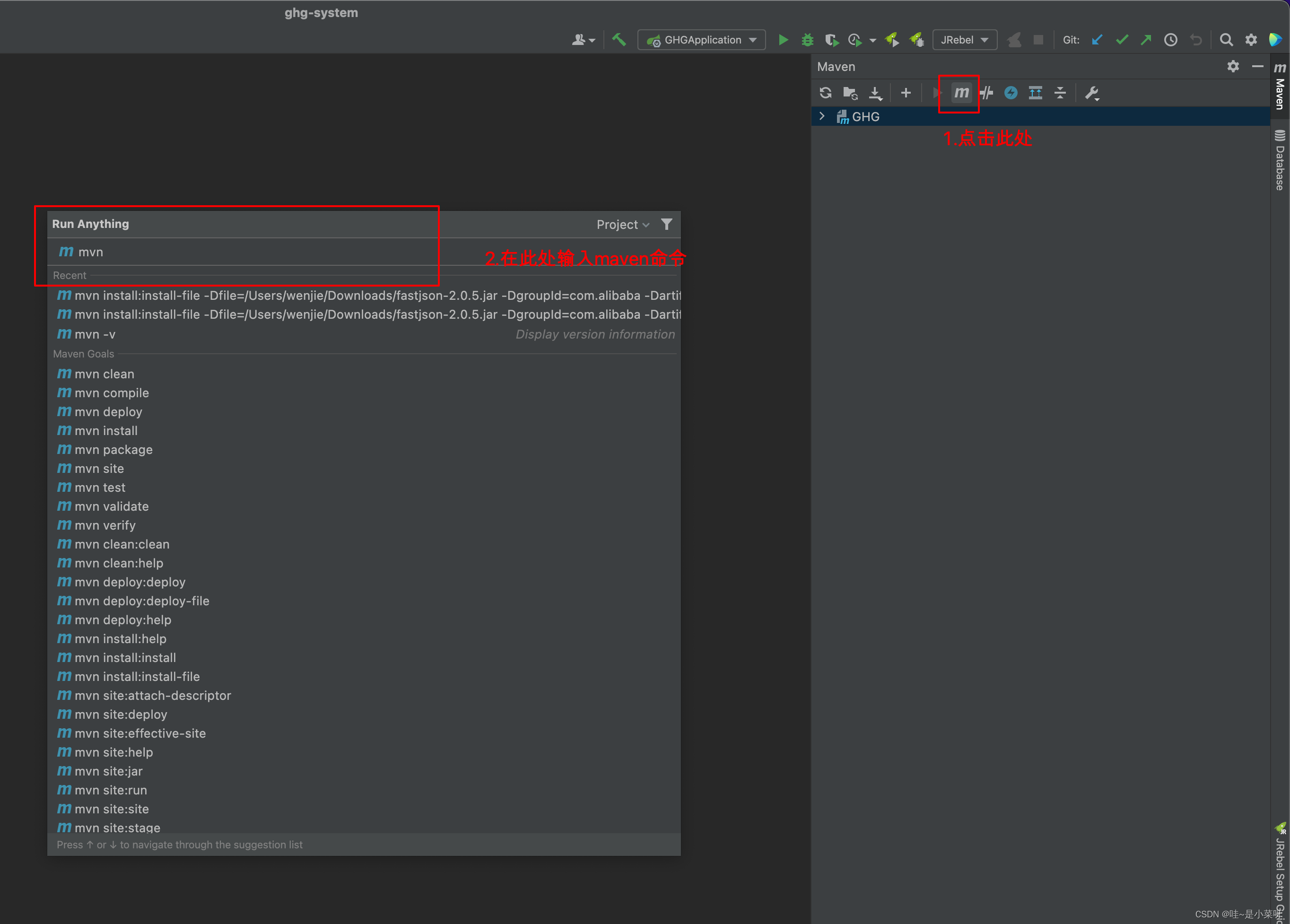Debug with JRebel rocket-bug icon
Screen dimensions: 1290x924
pos(916,40)
